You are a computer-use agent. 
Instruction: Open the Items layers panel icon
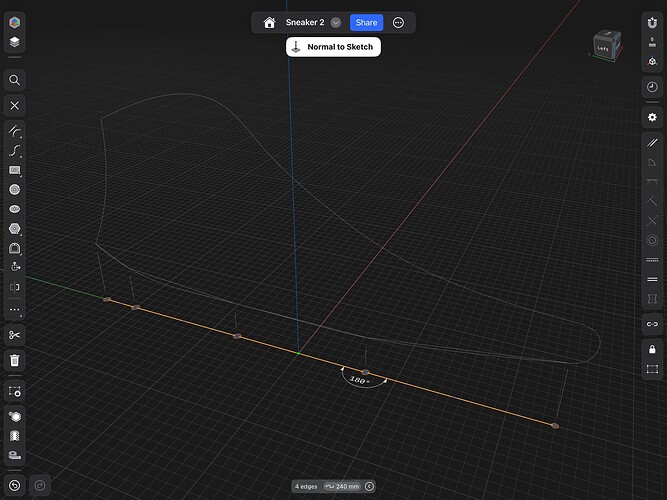14,42
